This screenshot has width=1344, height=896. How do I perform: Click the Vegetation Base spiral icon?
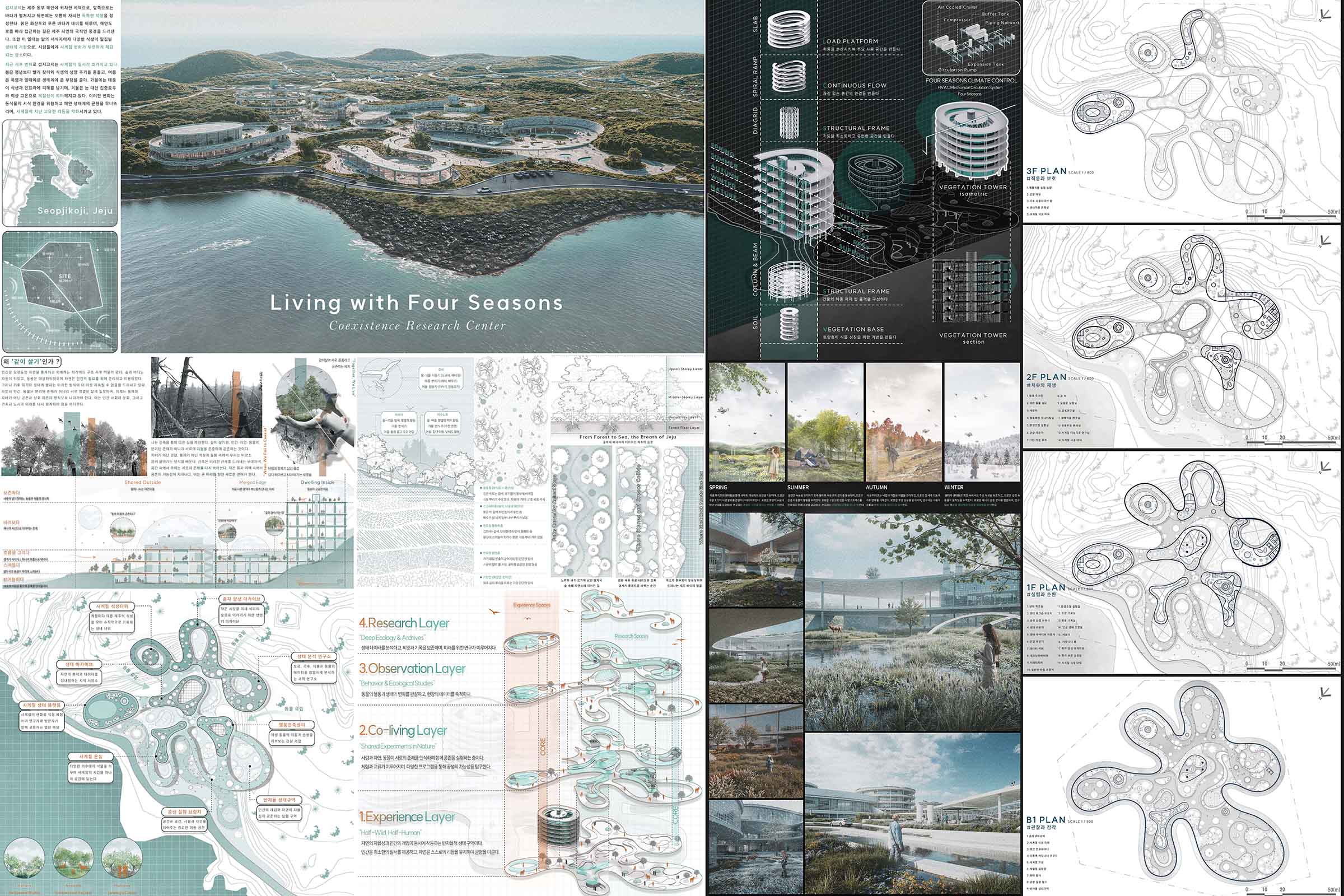pos(788,325)
